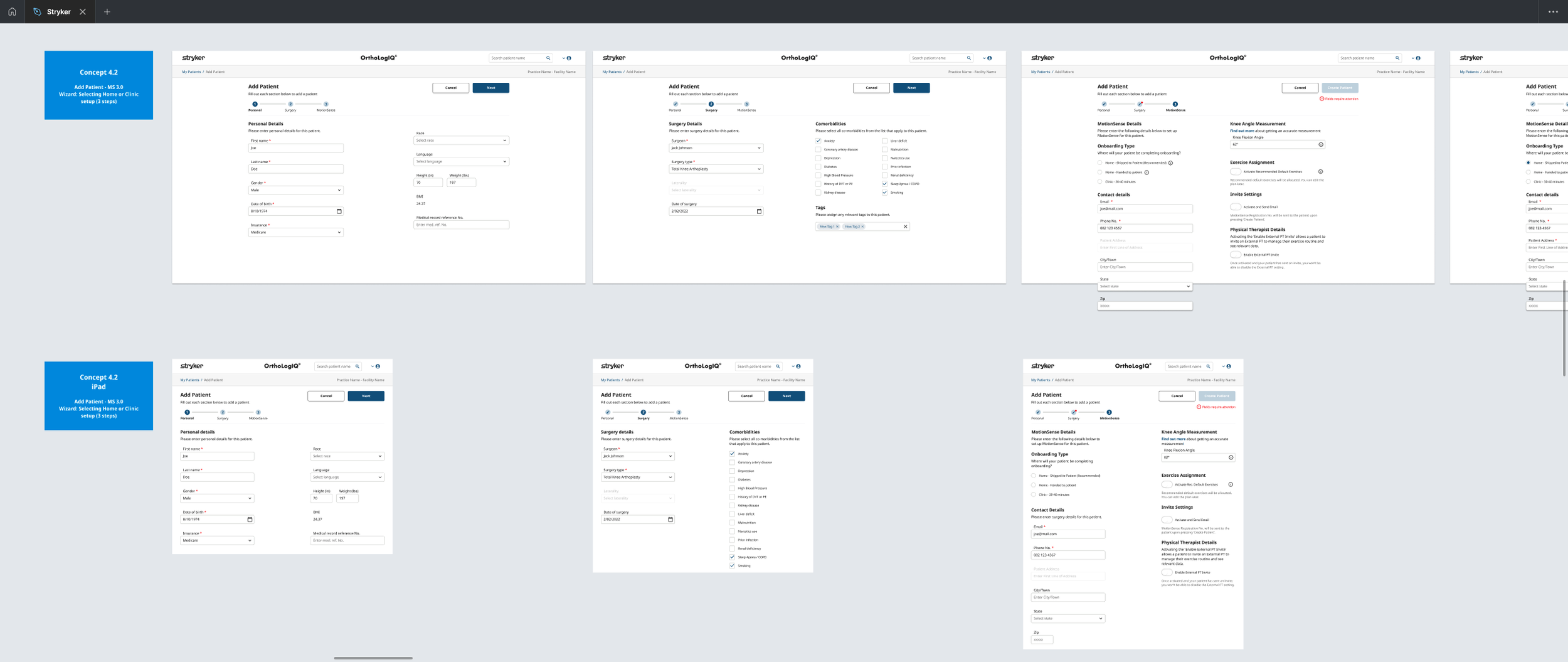Remove New Tag 2 via its x
The image size is (1568, 662).
pos(862,227)
